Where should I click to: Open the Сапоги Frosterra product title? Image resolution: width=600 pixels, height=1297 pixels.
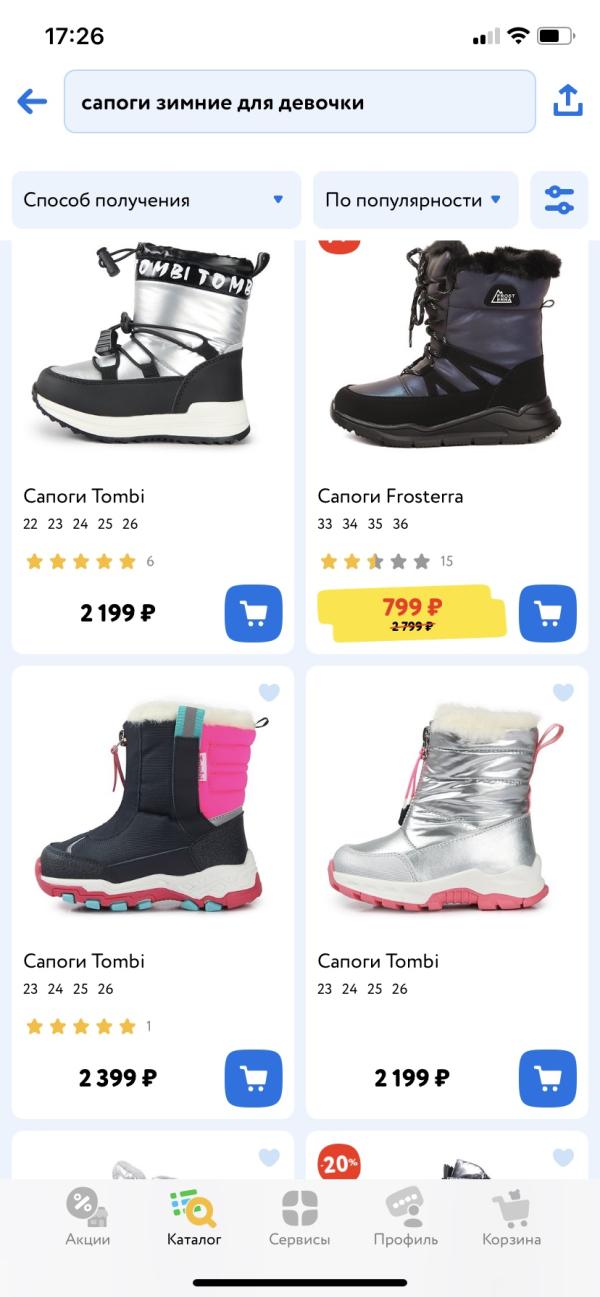click(390, 496)
